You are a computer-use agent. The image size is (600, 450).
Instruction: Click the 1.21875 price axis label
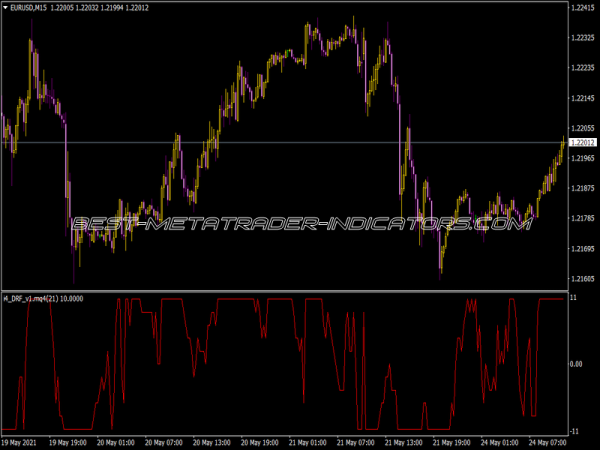click(581, 188)
